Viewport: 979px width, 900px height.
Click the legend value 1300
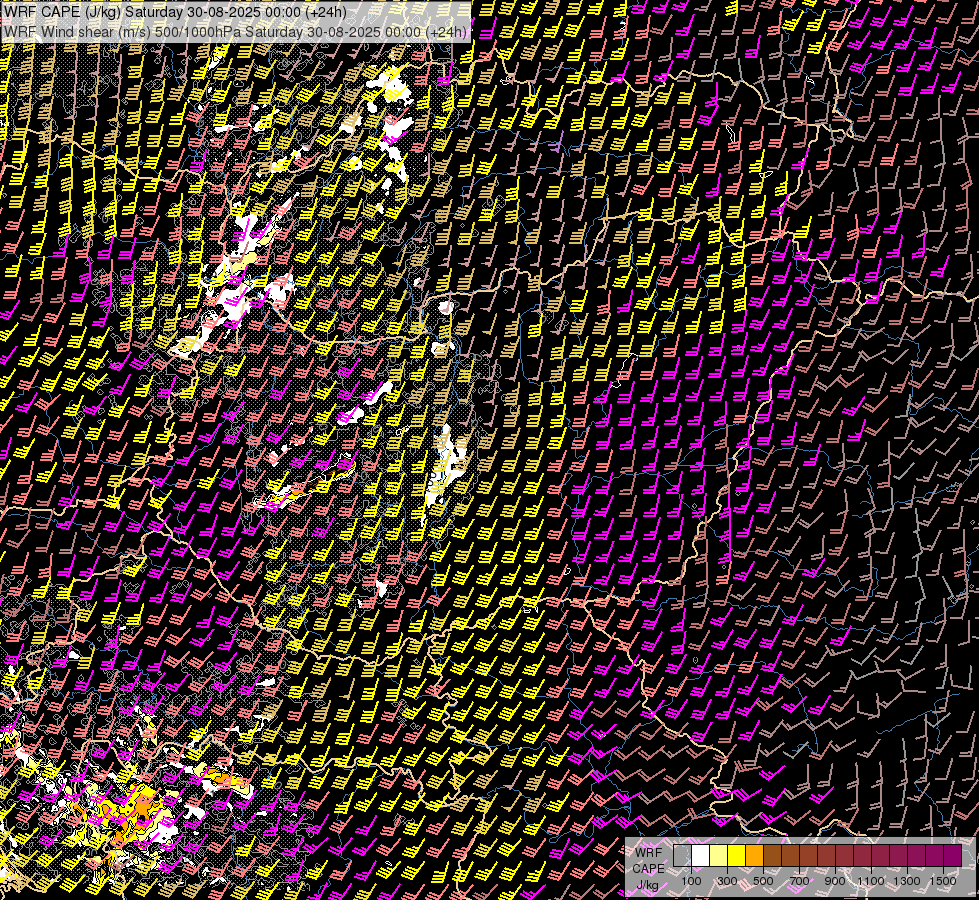pyautogui.click(x=907, y=881)
